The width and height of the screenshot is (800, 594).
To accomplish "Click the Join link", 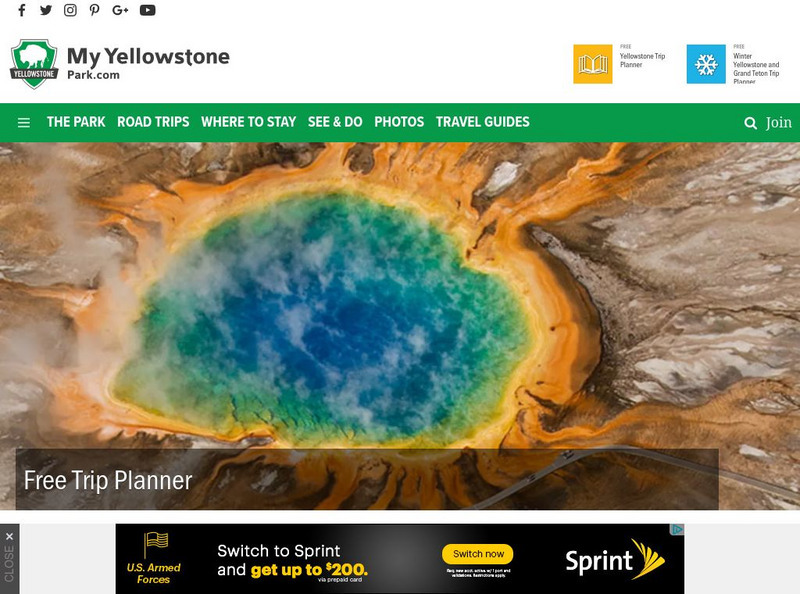I will pyautogui.click(x=779, y=122).
